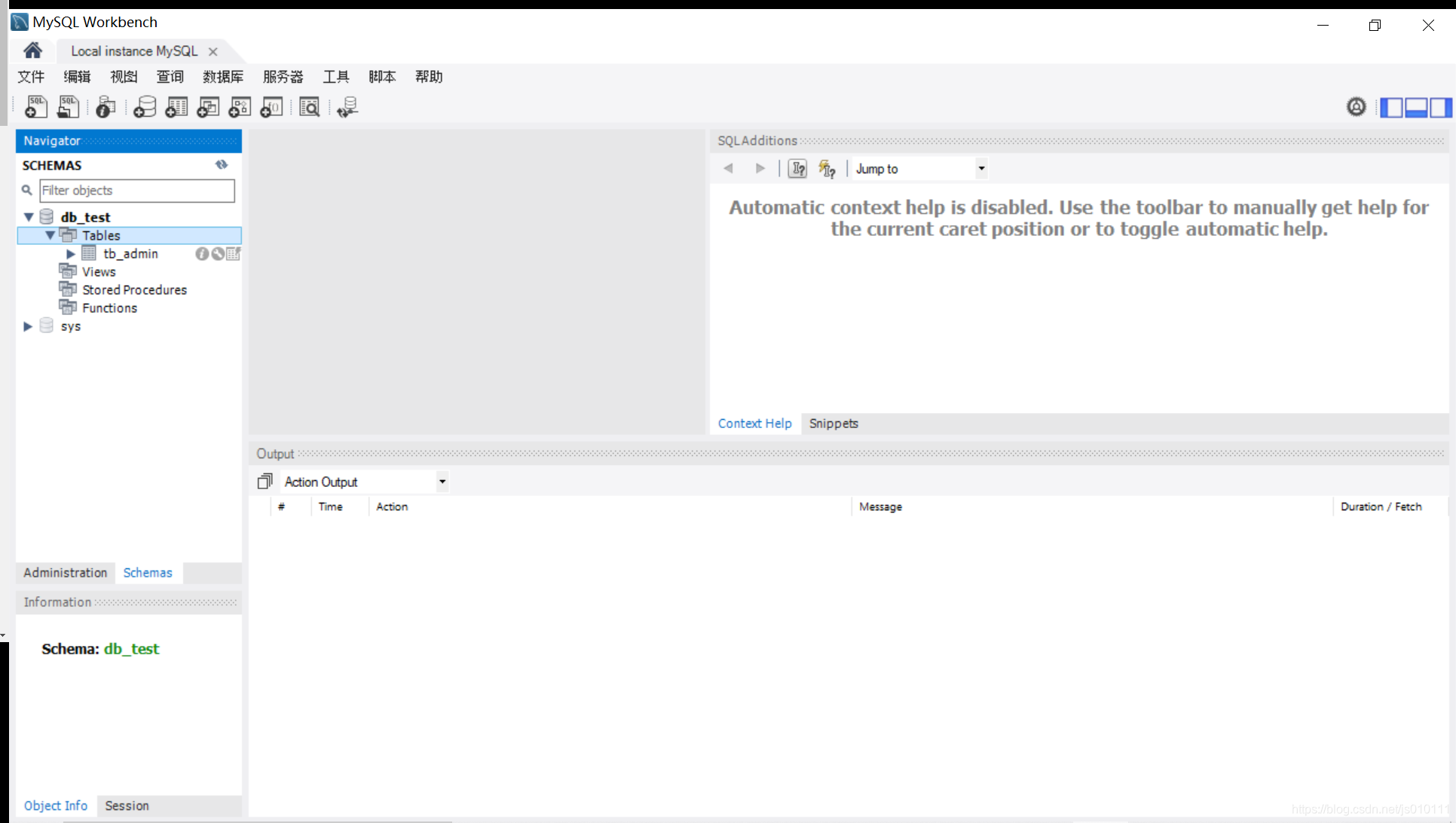Collapse the db_test schema
The width and height of the screenshot is (1456, 823).
[x=29, y=217]
